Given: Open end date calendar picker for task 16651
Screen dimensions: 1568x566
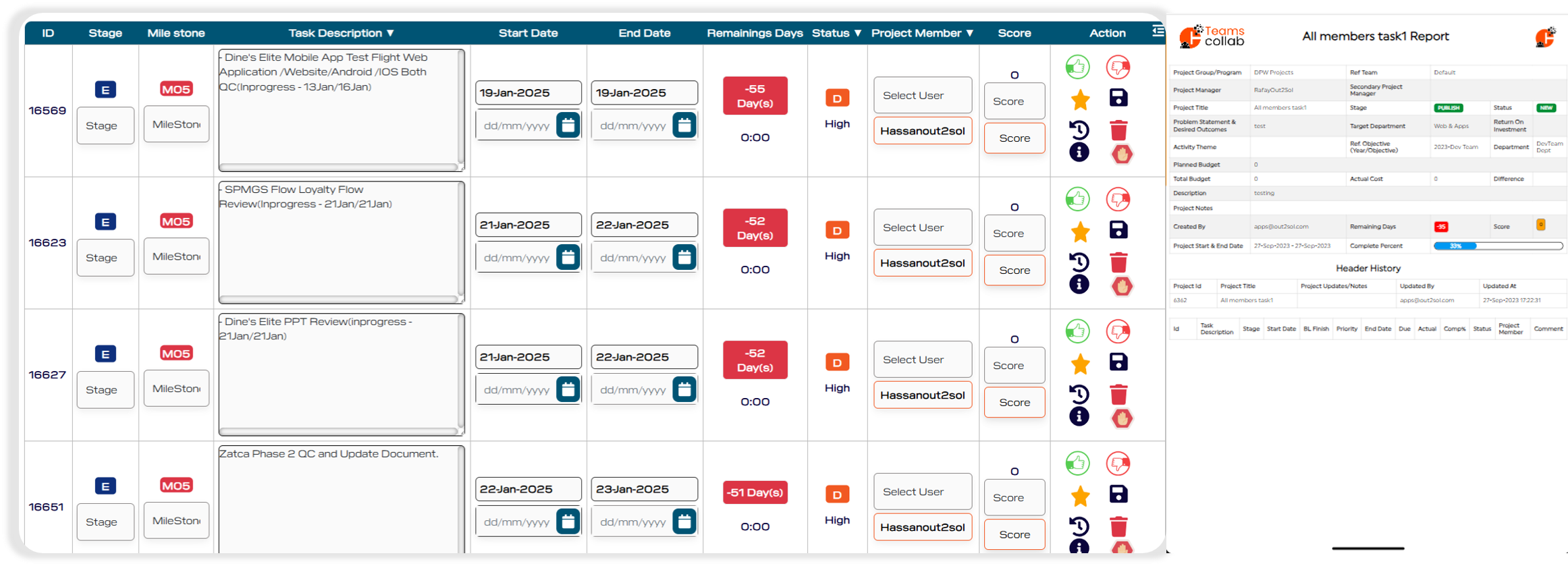Looking at the screenshot, I should click(684, 522).
